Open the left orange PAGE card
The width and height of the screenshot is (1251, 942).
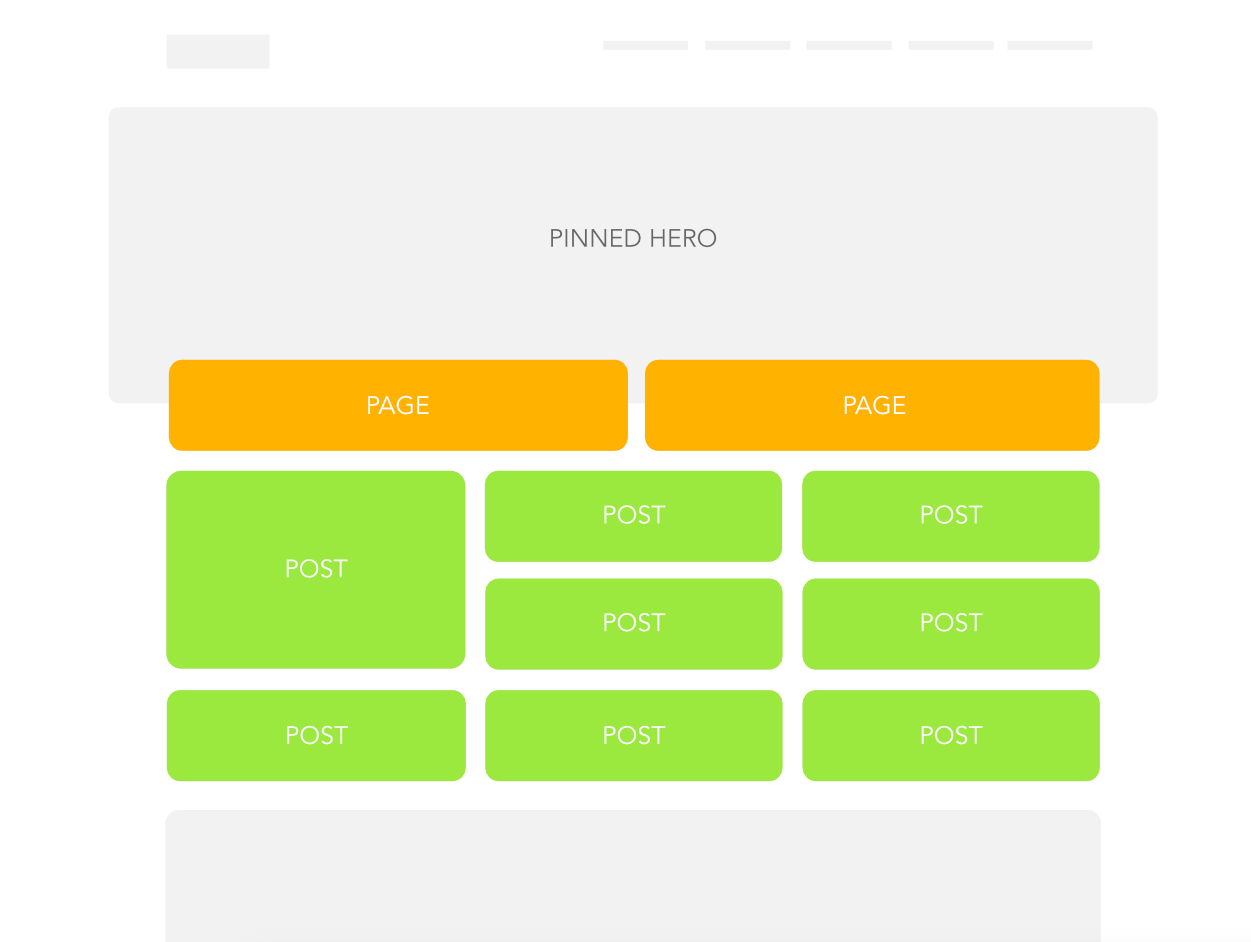pyautogui.click(x=398, y=405)
